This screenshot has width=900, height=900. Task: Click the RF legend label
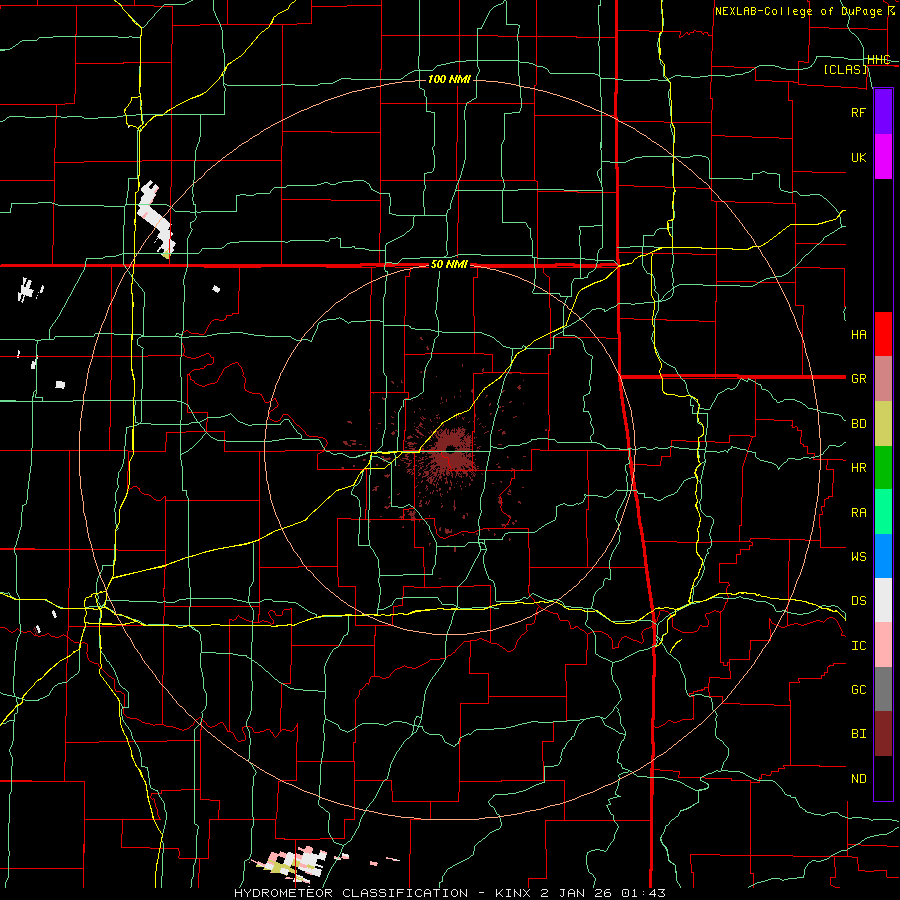(858, 112)
